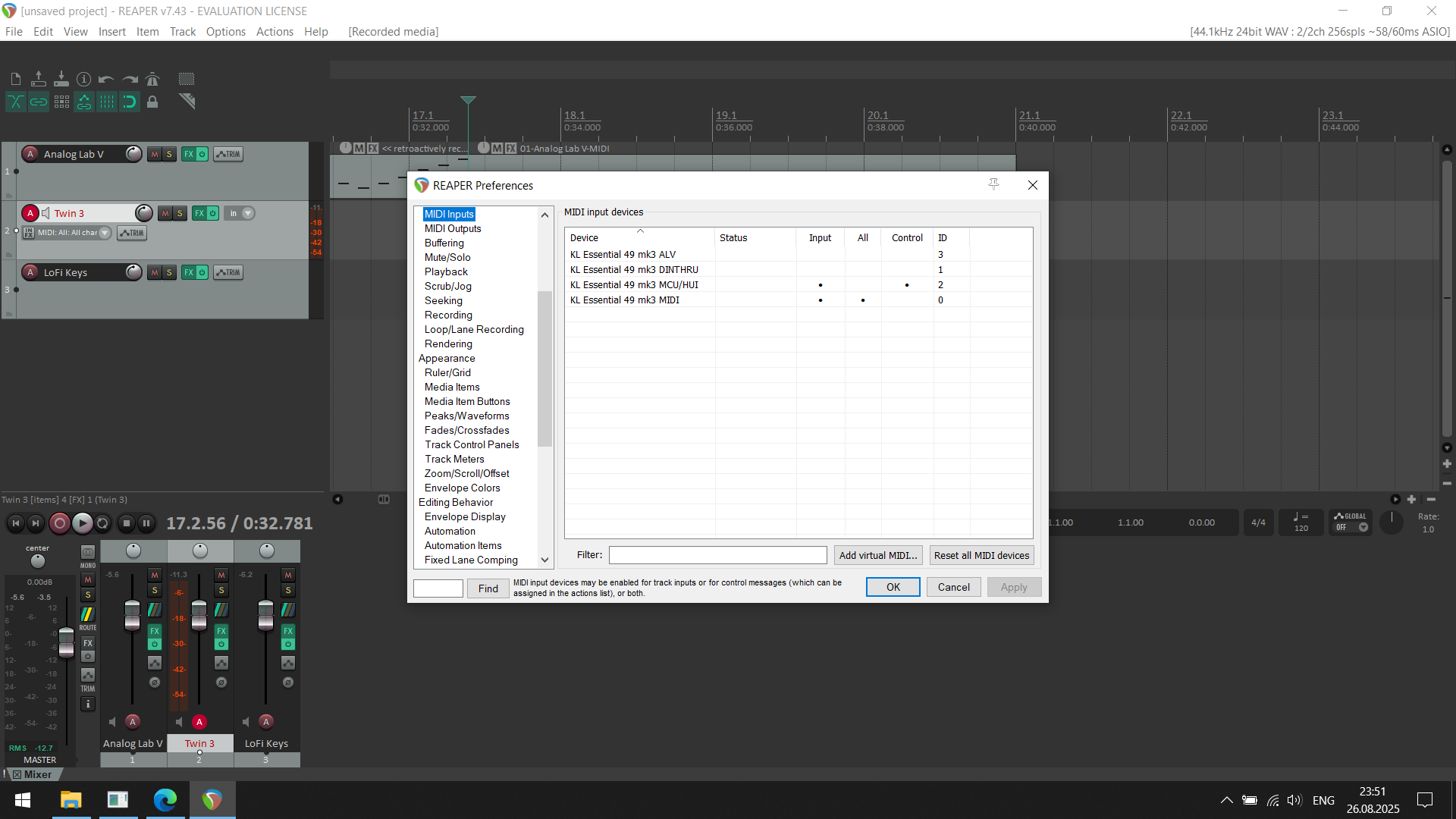Image resolution: width=1456 pixels, height=819 pixels.
Task: Open the Twin 3 input FX button
Action: pos(29,233)
